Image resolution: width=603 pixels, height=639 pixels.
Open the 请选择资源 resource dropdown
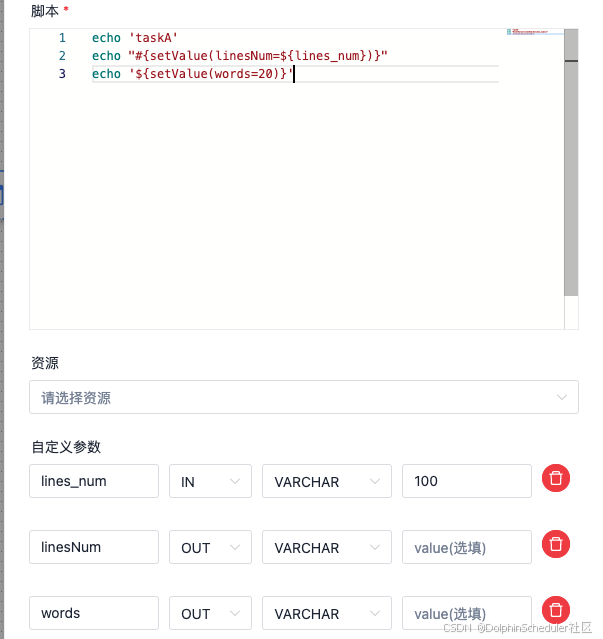(x=304, y=397)
